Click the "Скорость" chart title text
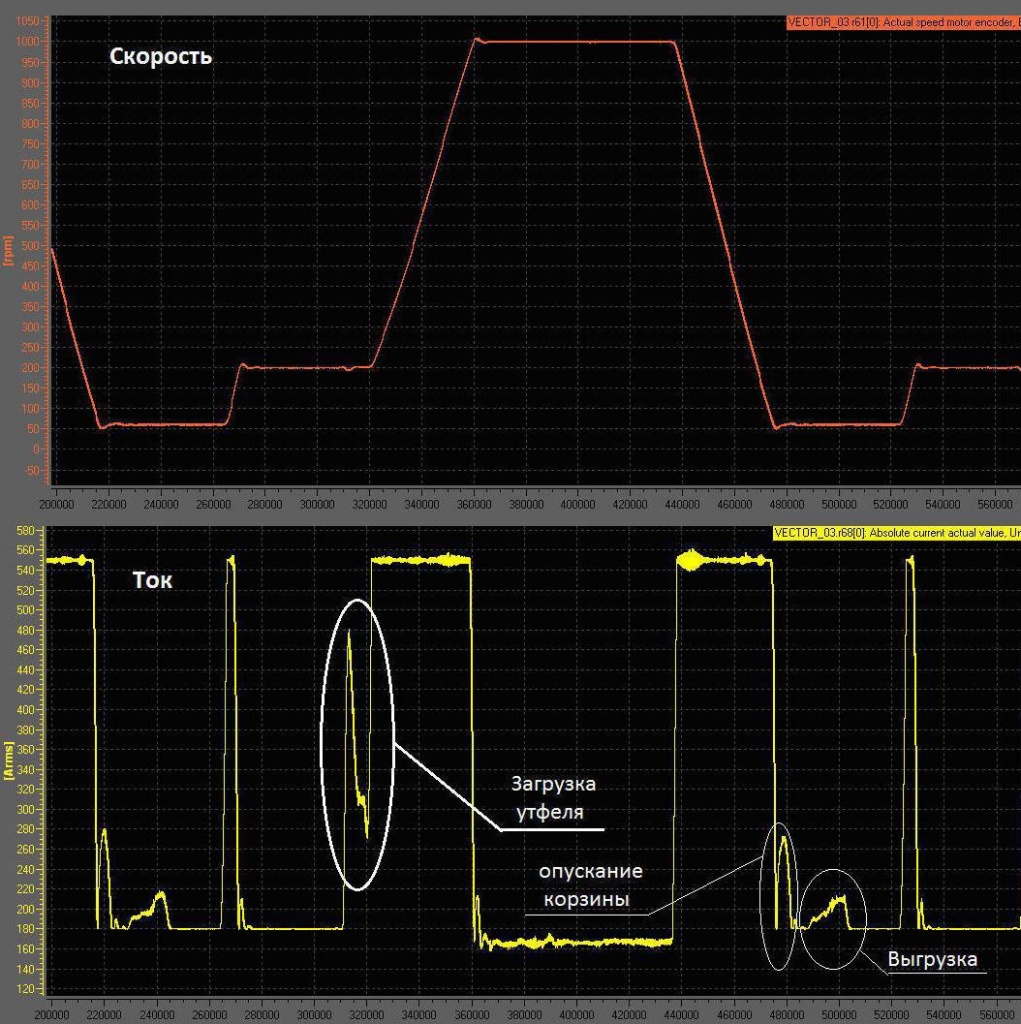 160,57
